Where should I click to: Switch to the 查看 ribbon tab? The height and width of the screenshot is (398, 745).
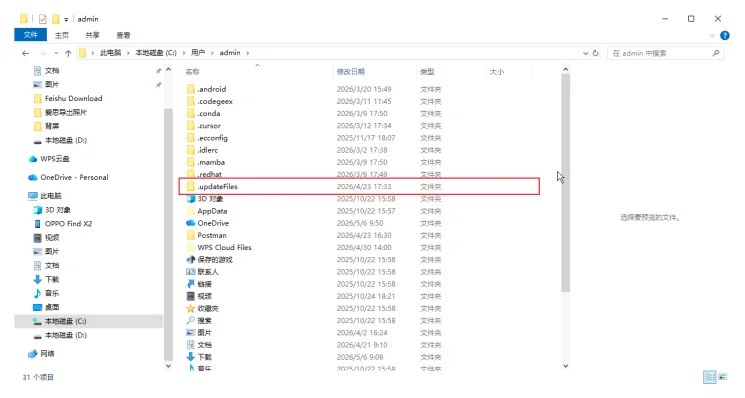click(124, 35)
